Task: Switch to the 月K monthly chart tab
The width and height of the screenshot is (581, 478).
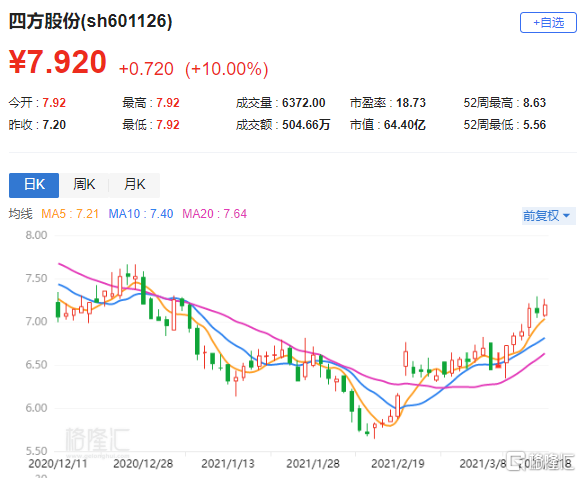Action: tap(135, 185)
